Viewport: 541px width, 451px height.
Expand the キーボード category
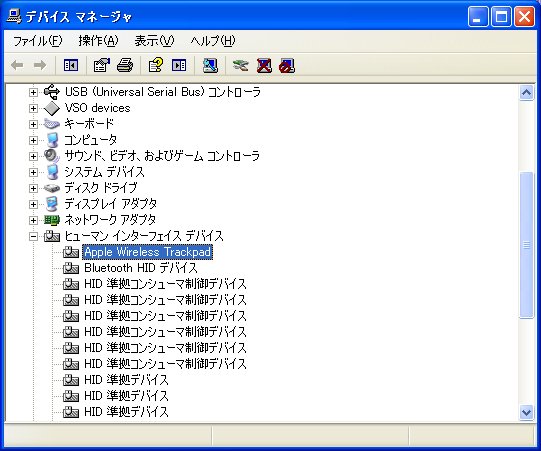pos(33,124)
